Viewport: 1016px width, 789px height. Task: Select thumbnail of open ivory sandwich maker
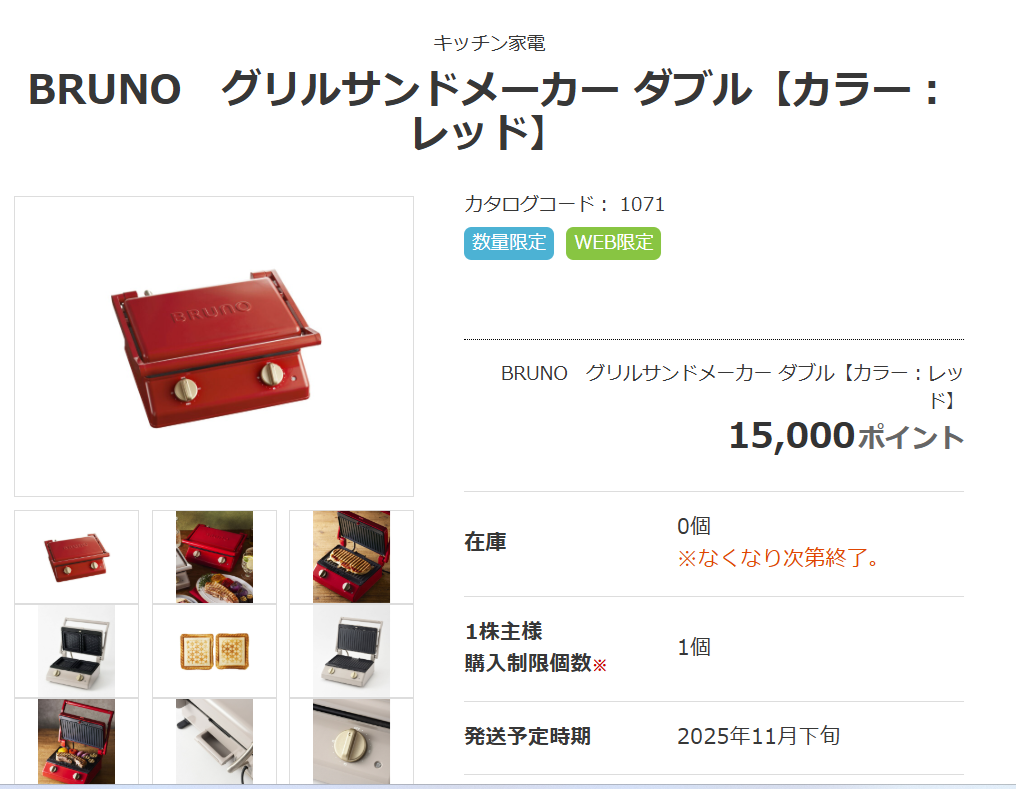[x=76, y=651]
